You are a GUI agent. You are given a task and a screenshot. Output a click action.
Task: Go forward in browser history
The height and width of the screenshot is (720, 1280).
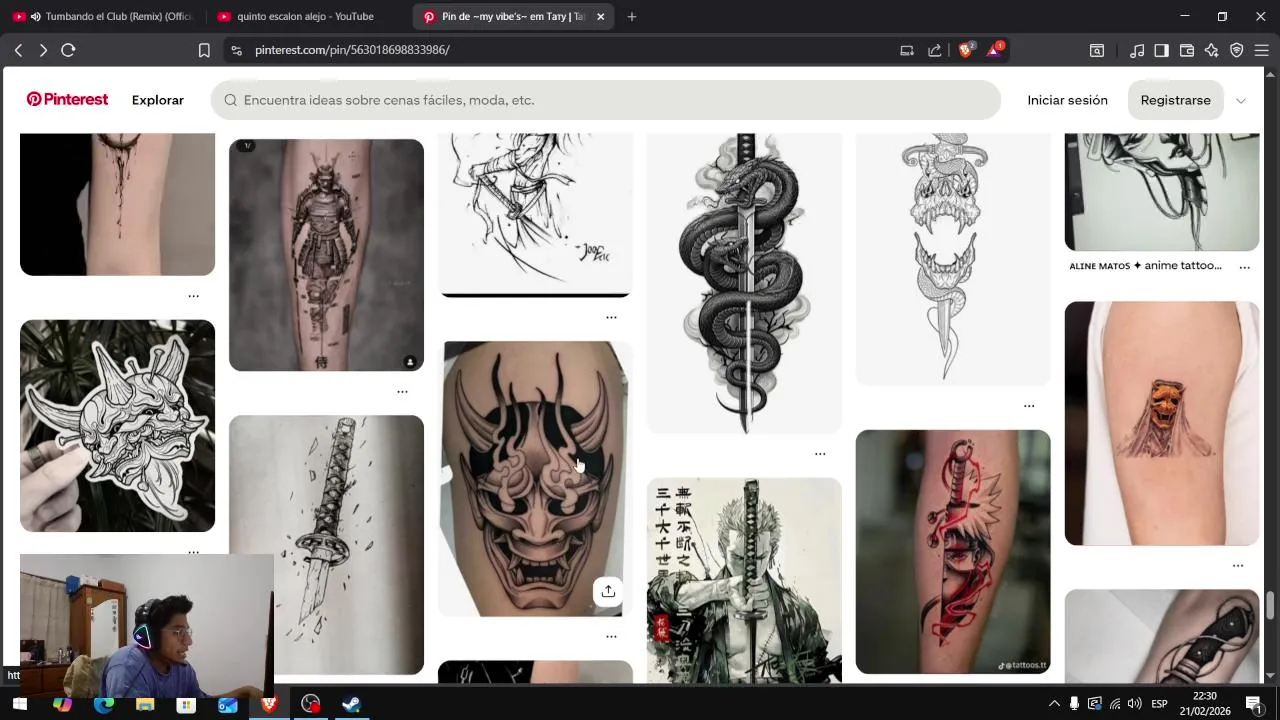point(43,50)
